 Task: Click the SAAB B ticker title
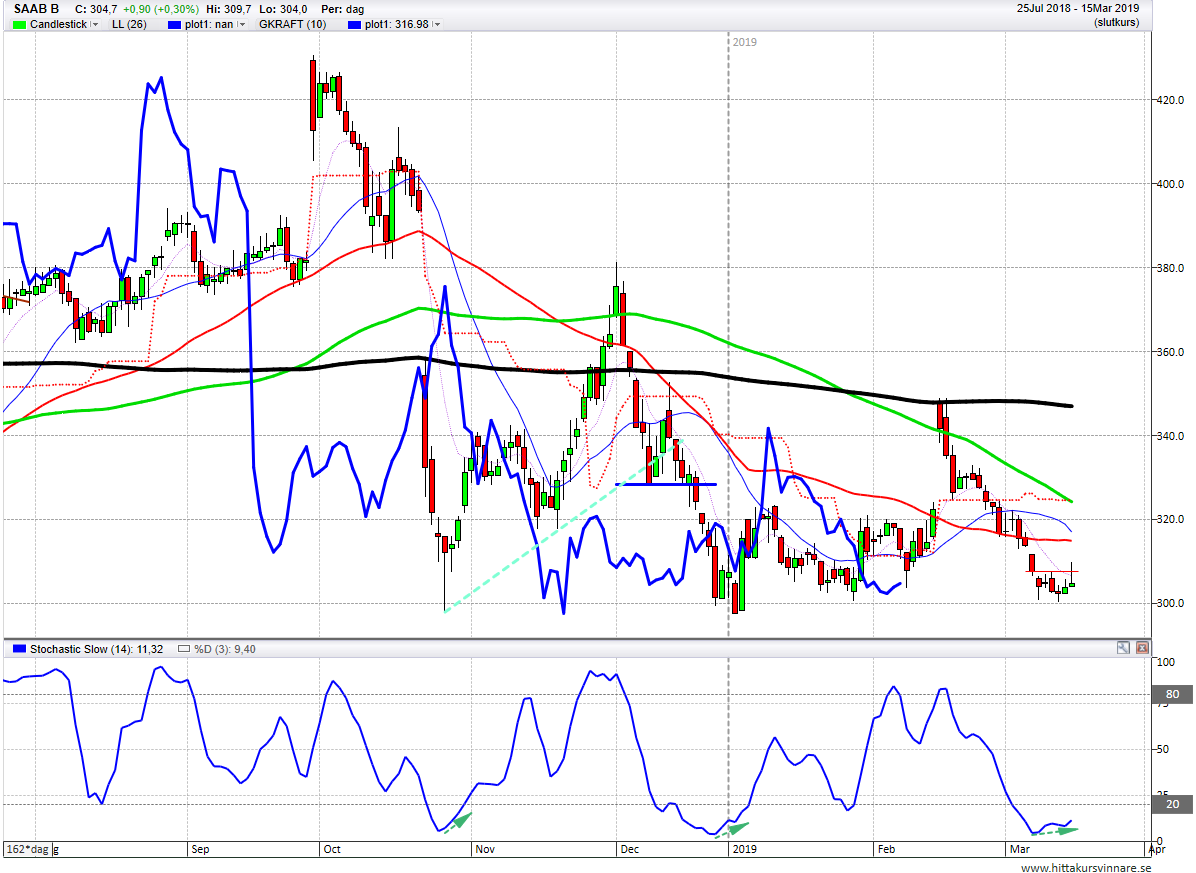click(x=36, y=9)
